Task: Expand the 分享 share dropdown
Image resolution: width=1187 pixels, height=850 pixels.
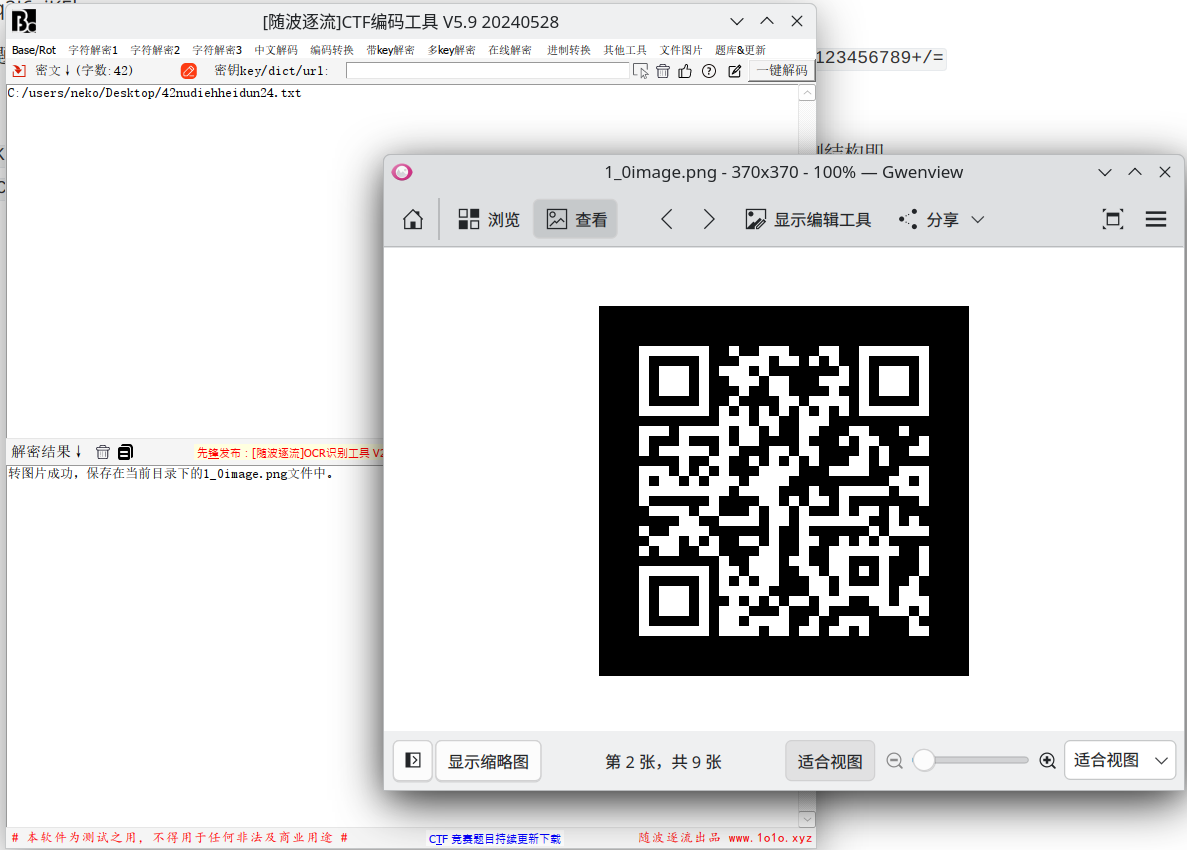Action: 942,220
